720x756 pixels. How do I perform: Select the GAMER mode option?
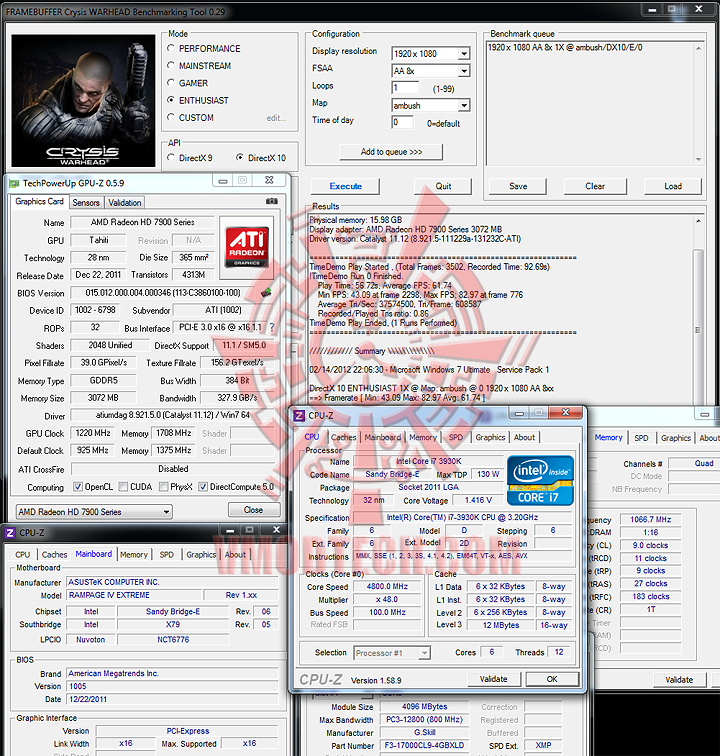click(171, 83)
